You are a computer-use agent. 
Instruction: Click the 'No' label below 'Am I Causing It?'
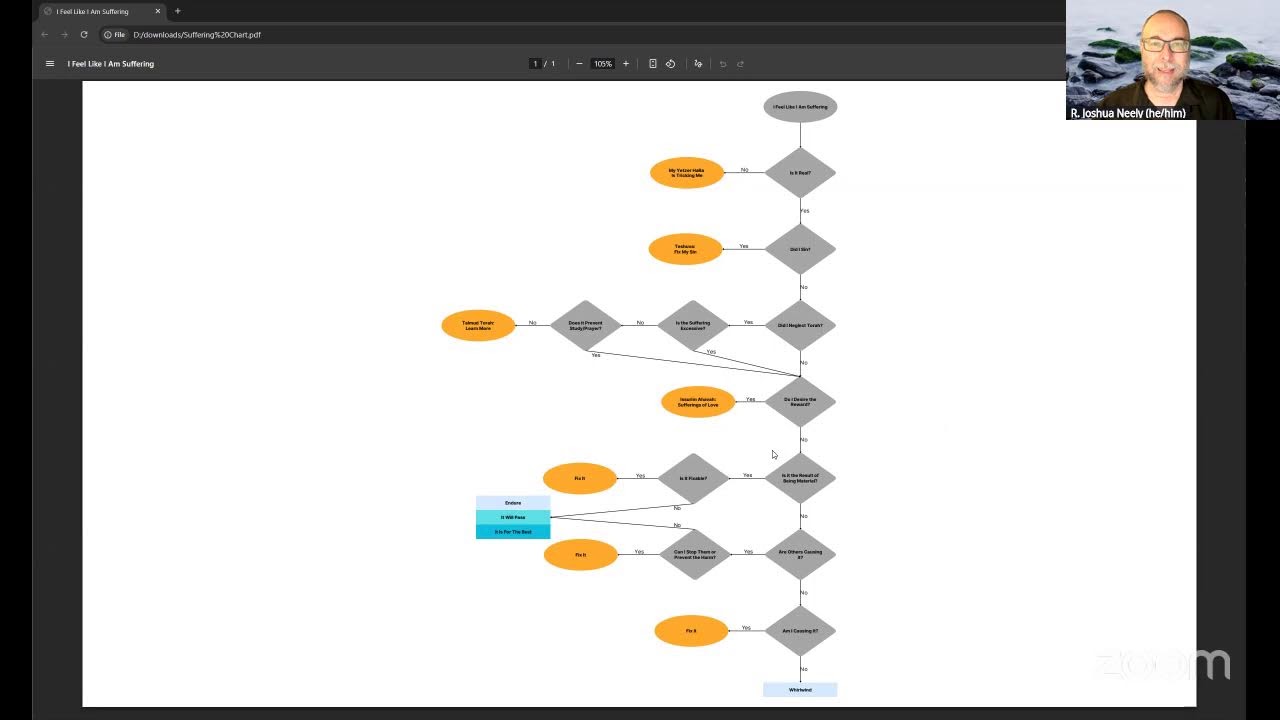pos(804,669)
